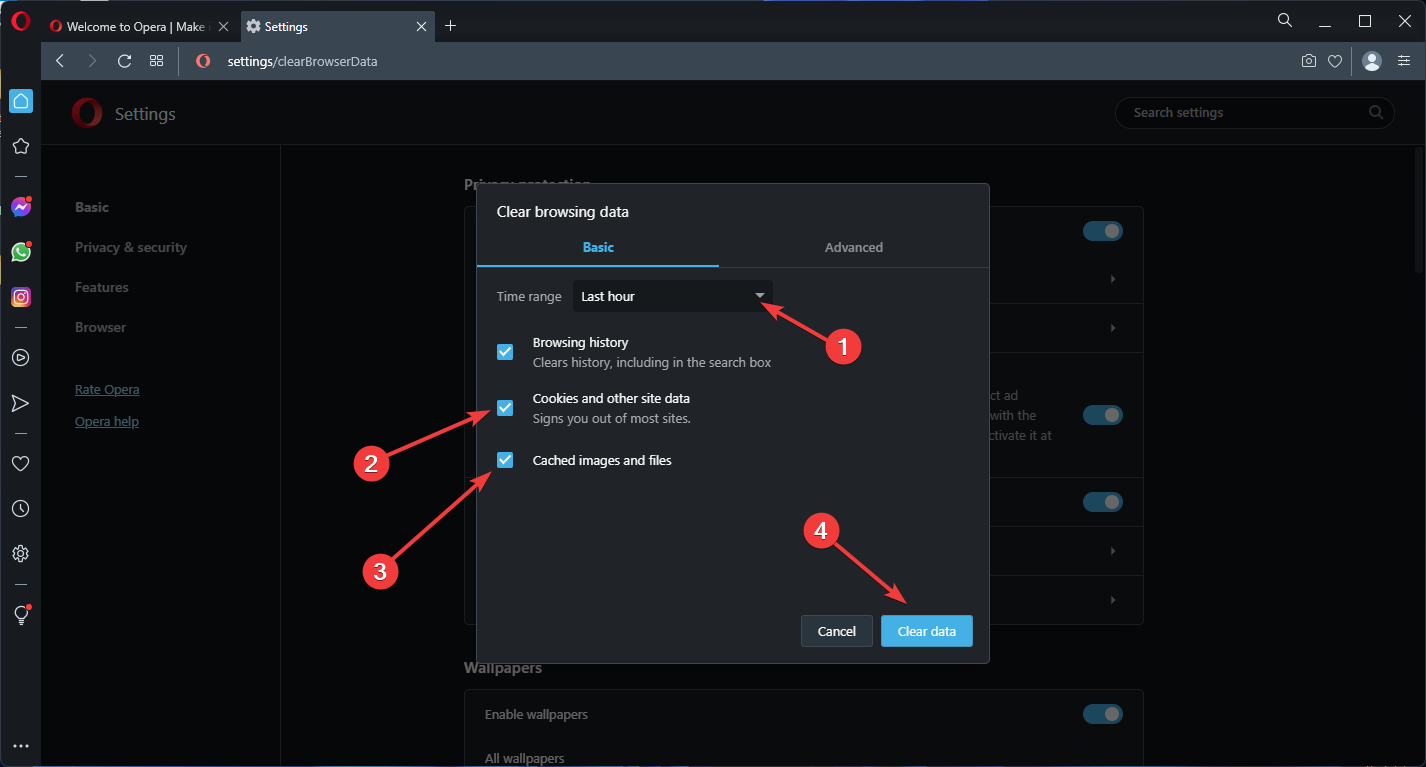1426x767 pixels.
Task: Uncheck Cached images and files
Action: pyautogui.click(x=505, y=460)
